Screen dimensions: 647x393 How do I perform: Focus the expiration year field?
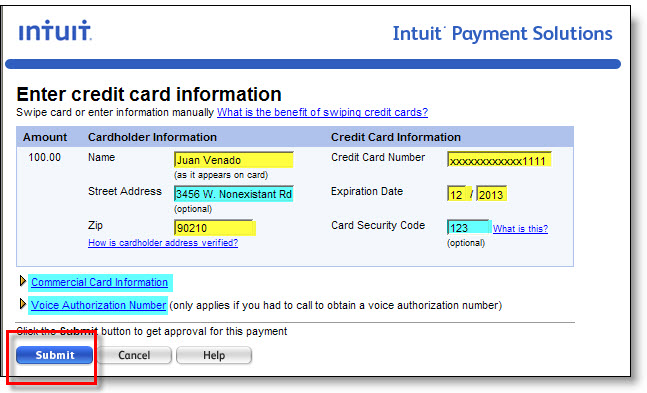pyautogui.click(x=491, y=194)
